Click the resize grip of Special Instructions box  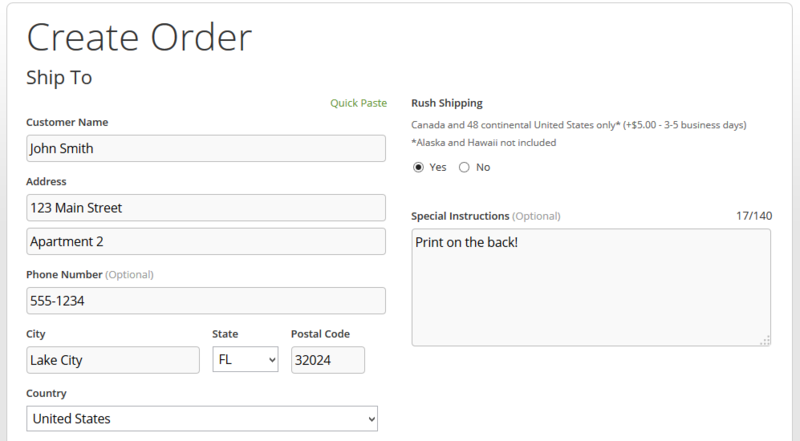point(765,340)
